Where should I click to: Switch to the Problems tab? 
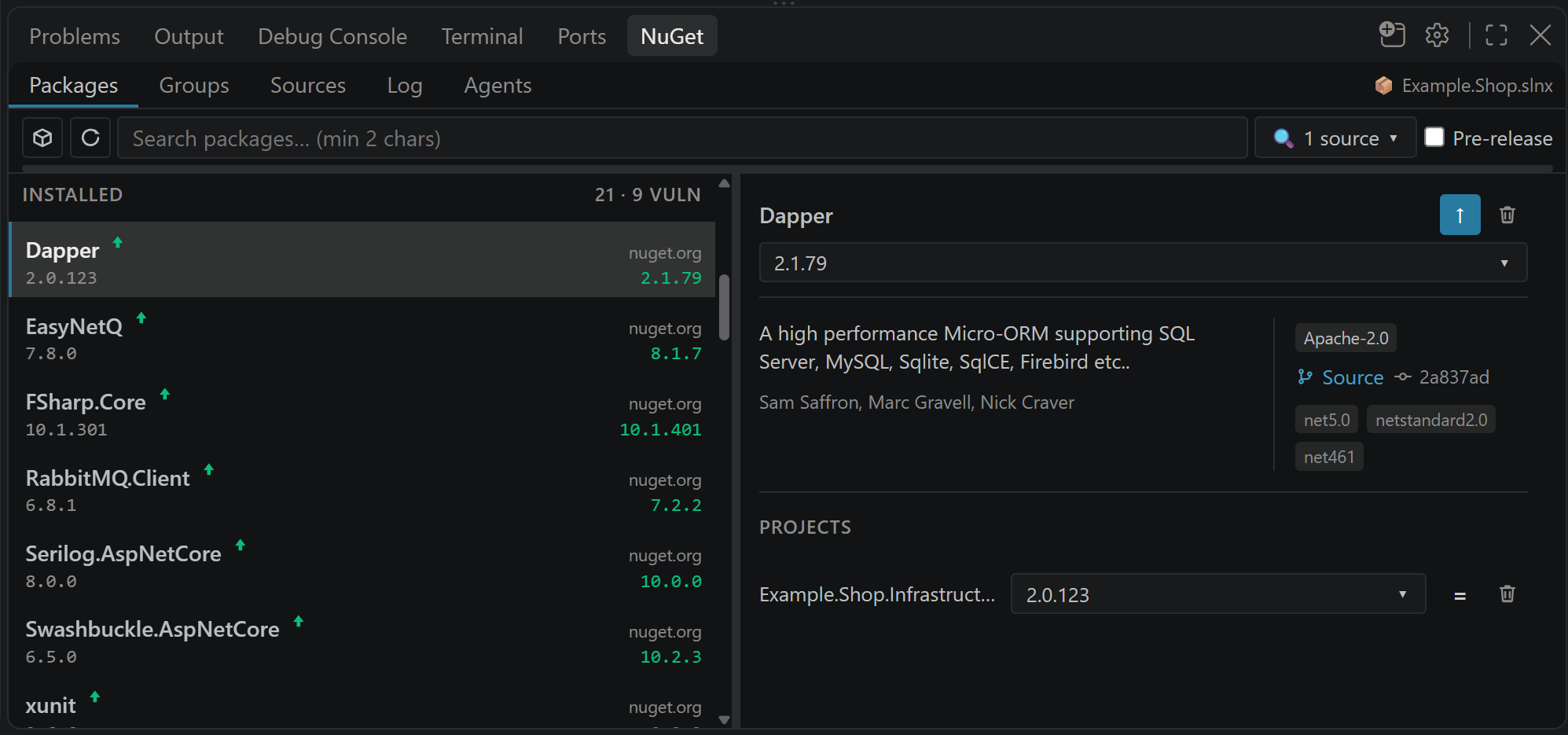tap(75, 36)
